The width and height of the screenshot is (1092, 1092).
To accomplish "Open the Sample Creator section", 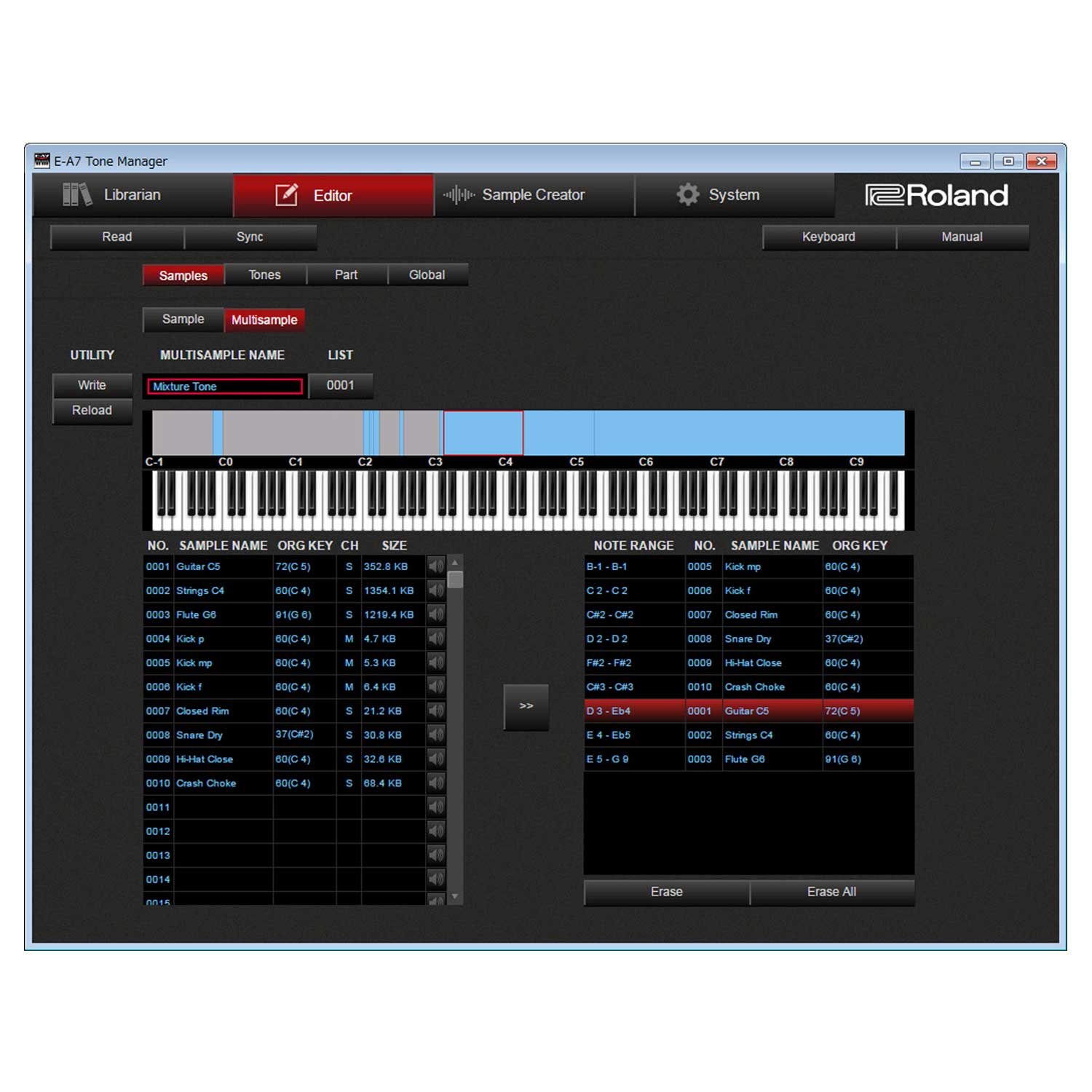I will click(534, 195).
